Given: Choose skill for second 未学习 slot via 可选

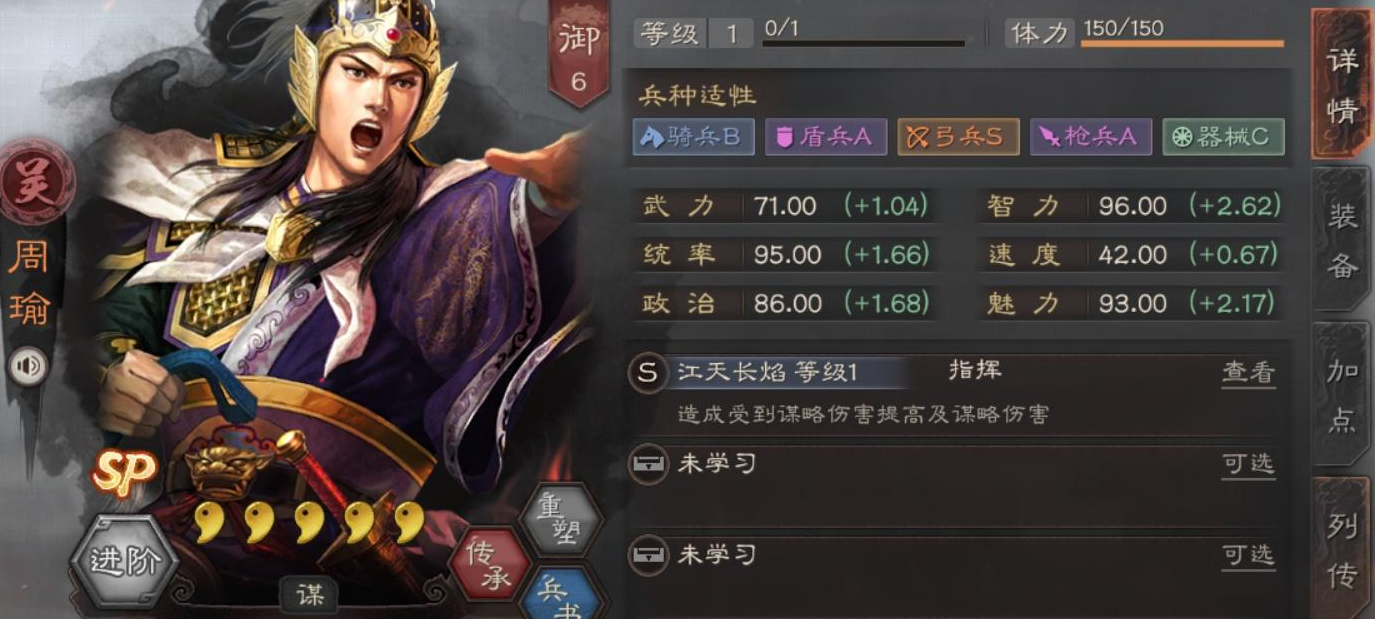Looking at the screenshot, I should coord(1248,554).
